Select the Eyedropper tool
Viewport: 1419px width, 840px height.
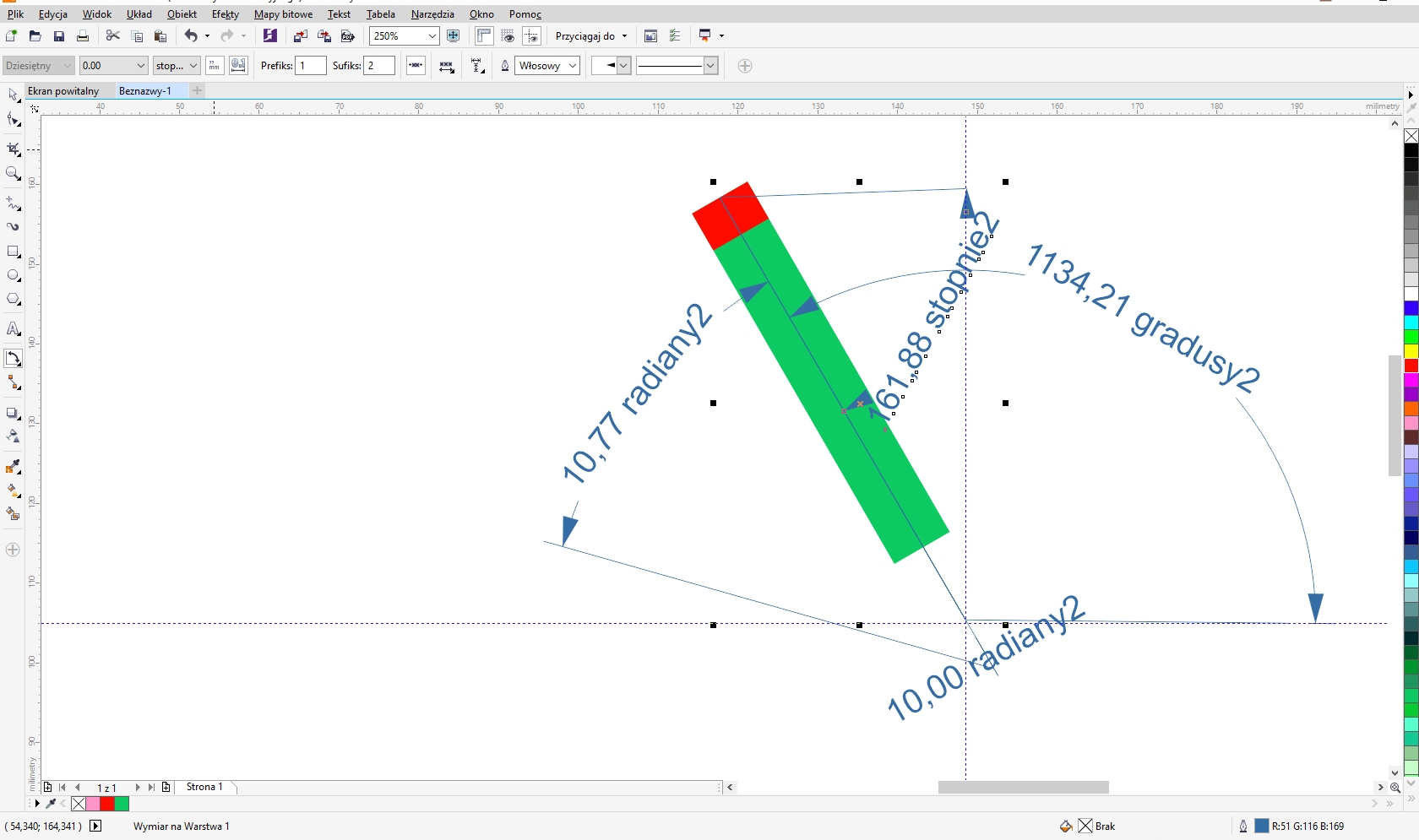tap(14, 467)
